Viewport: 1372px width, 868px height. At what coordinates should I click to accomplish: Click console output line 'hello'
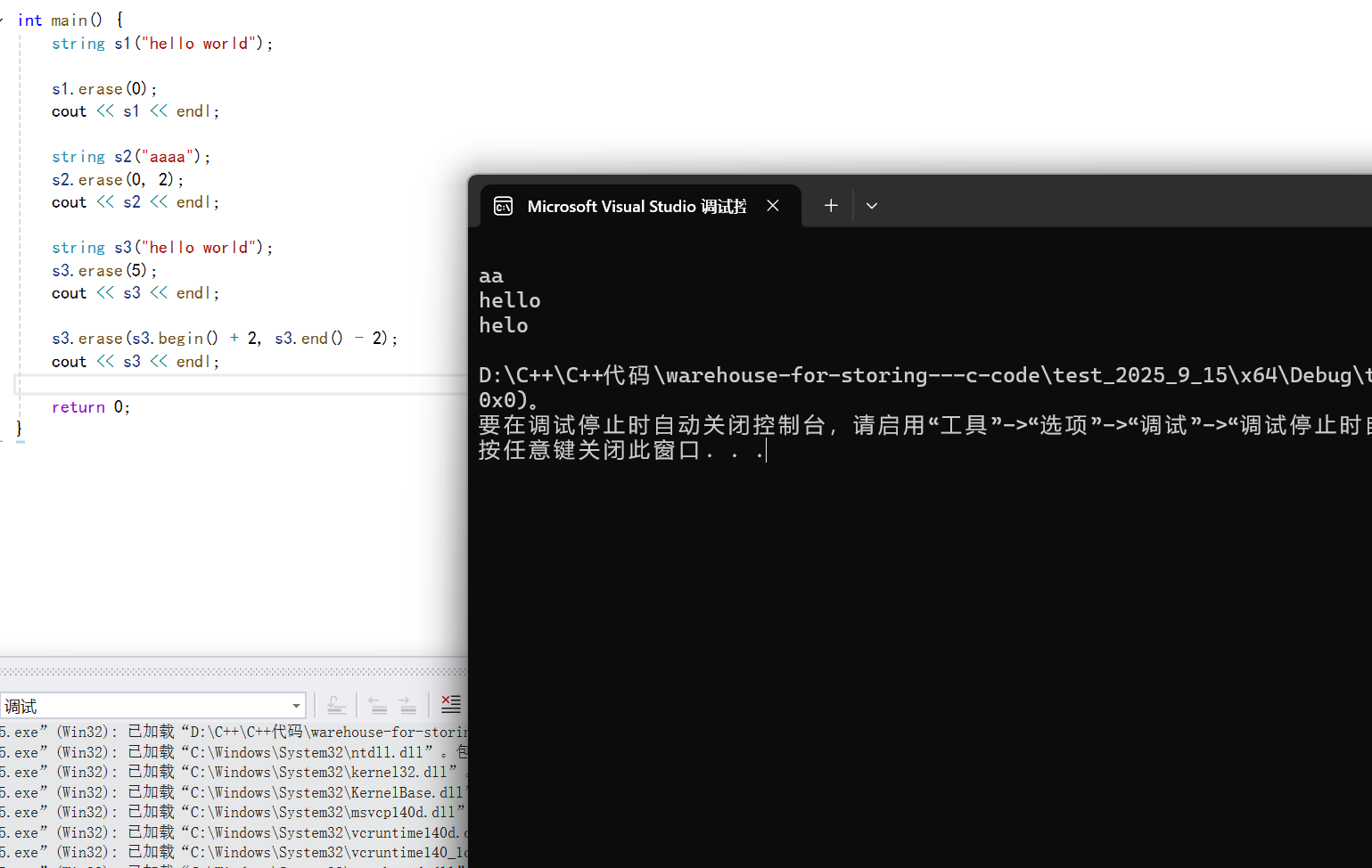(510, 300)
